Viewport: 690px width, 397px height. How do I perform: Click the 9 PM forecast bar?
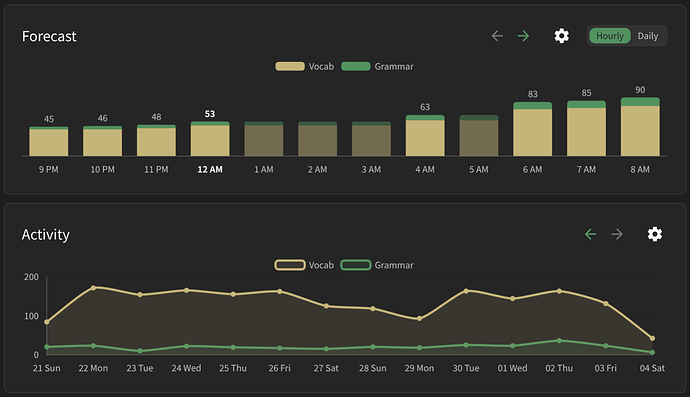pos(49,141)
